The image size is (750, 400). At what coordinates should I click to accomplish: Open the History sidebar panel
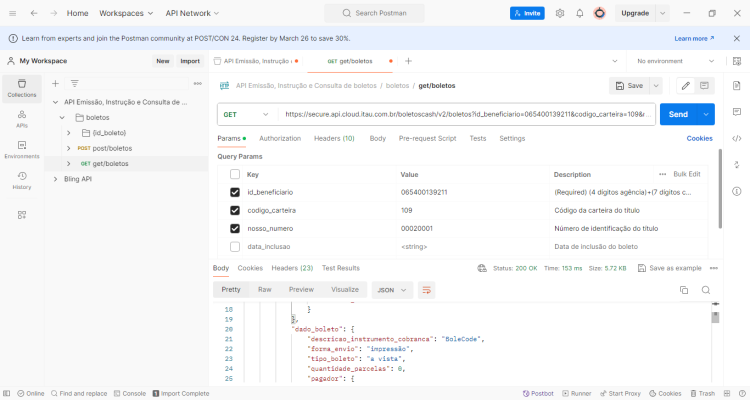tap(22, 180)
